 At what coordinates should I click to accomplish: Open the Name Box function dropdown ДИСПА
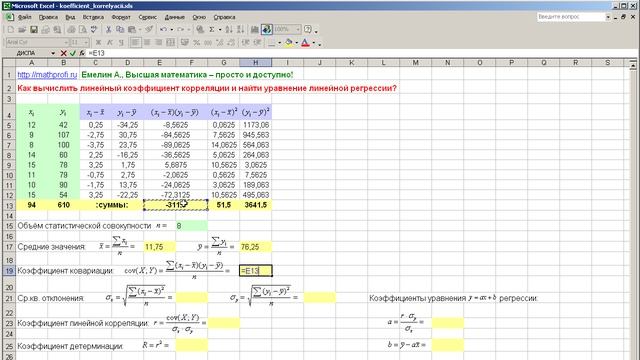[53, 53]
